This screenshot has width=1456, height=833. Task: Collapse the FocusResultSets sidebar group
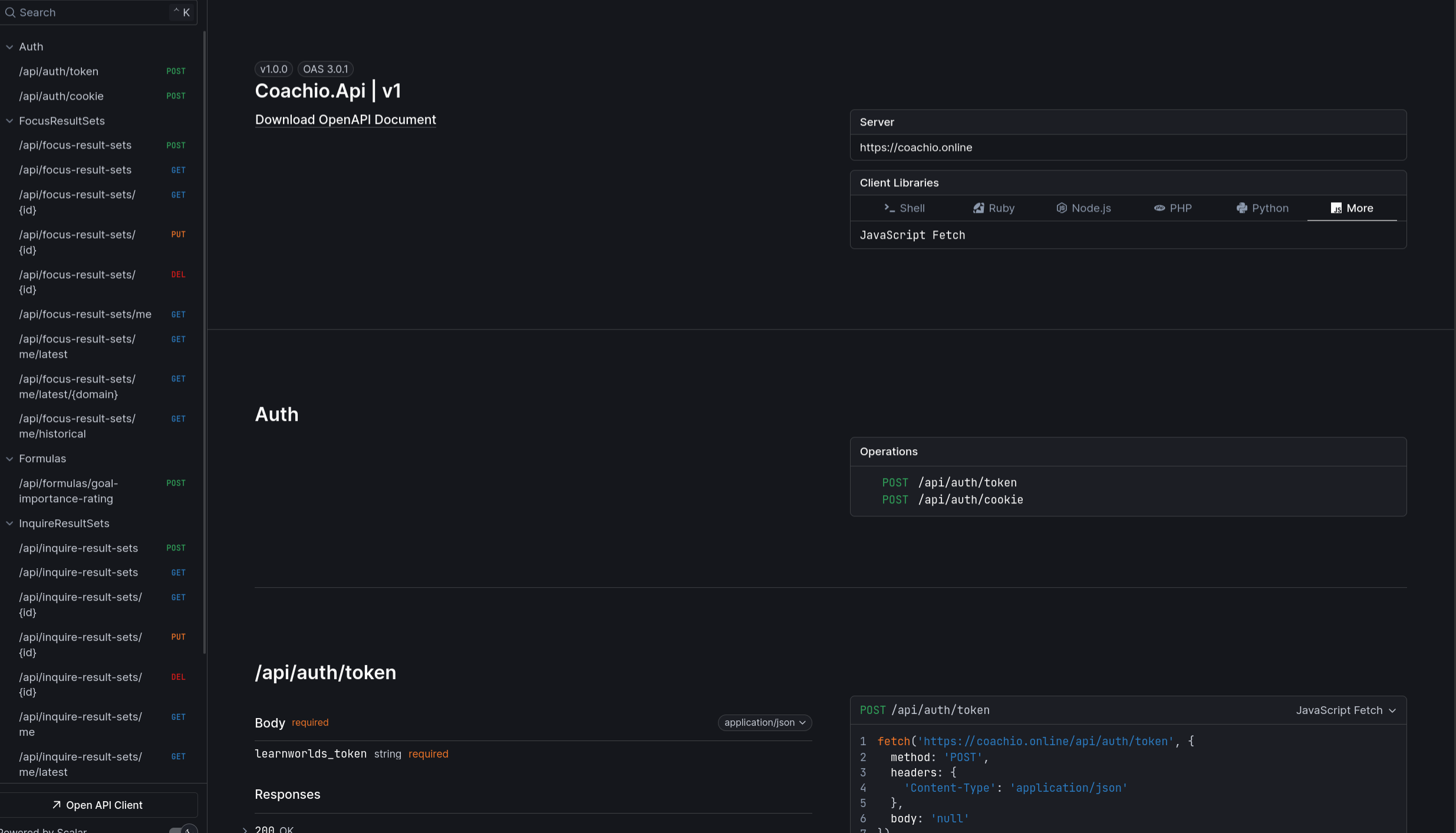pos(9,121)
